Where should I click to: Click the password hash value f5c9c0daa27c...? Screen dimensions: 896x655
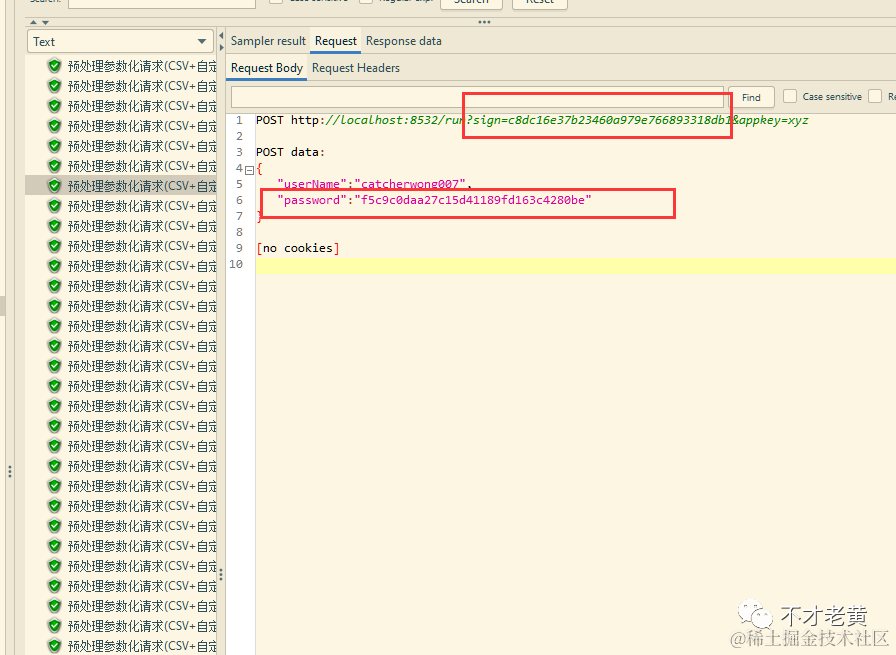click(473, 200)
